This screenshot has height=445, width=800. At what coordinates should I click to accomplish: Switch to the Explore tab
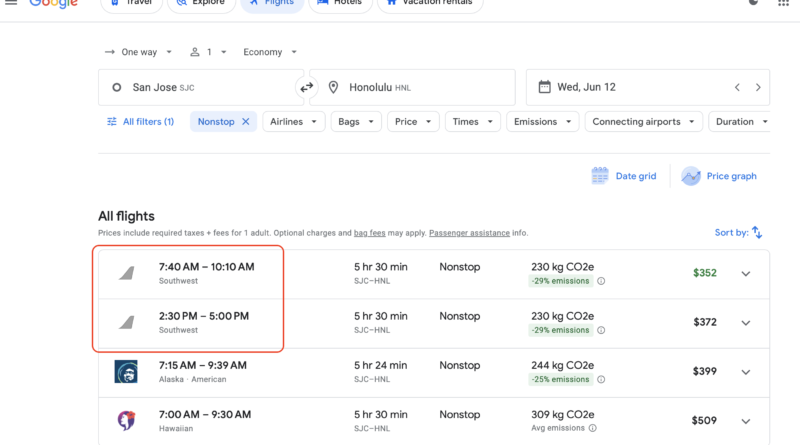pos(198,3)
